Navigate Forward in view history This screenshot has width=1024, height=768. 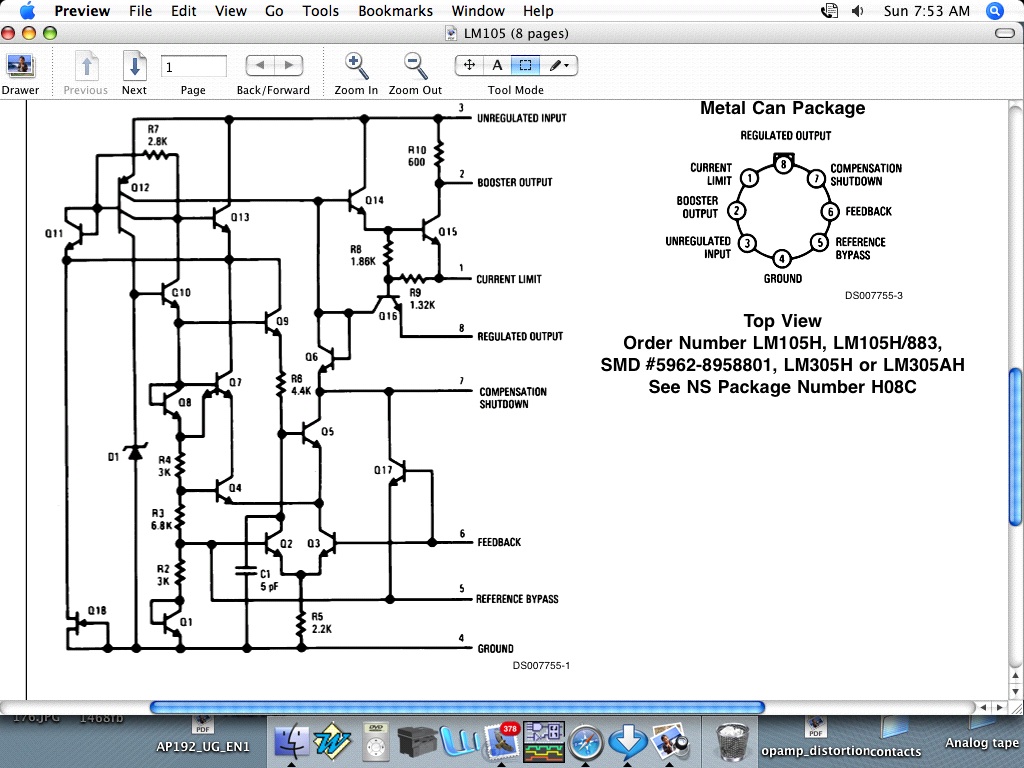[x=288, y=65]
